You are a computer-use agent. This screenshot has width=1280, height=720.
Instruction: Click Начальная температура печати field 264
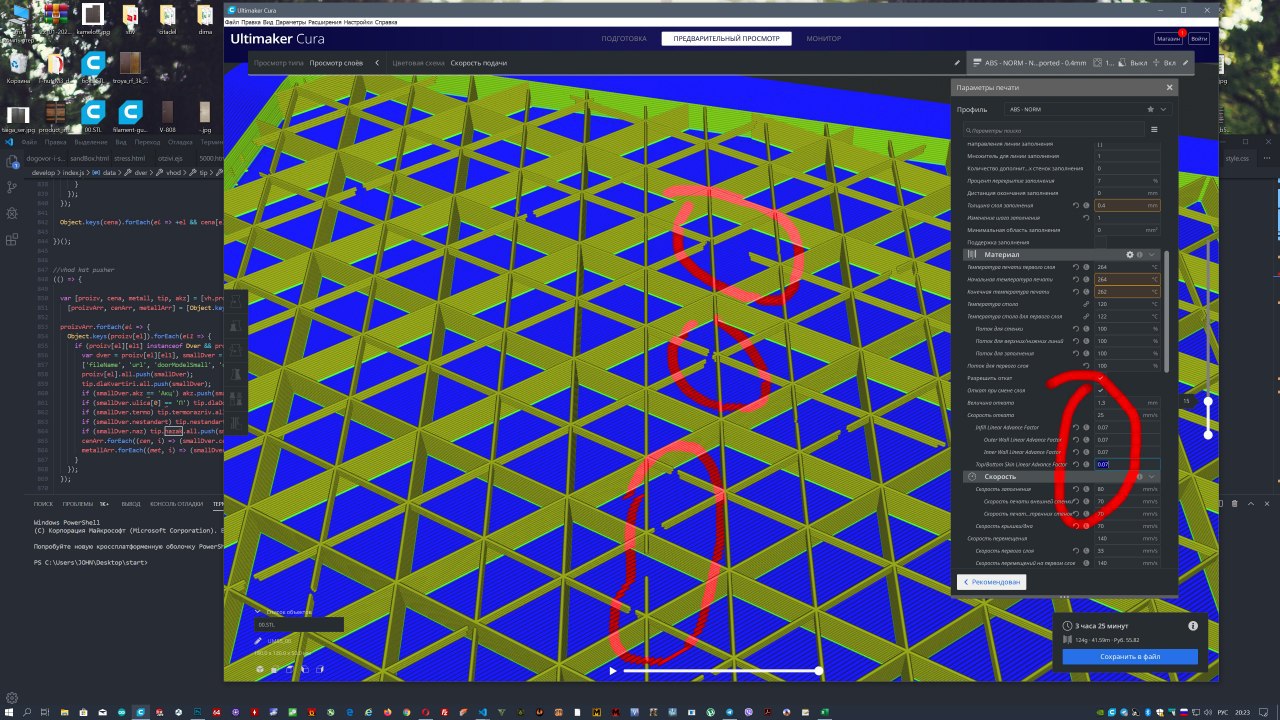tap(1127, 279)
